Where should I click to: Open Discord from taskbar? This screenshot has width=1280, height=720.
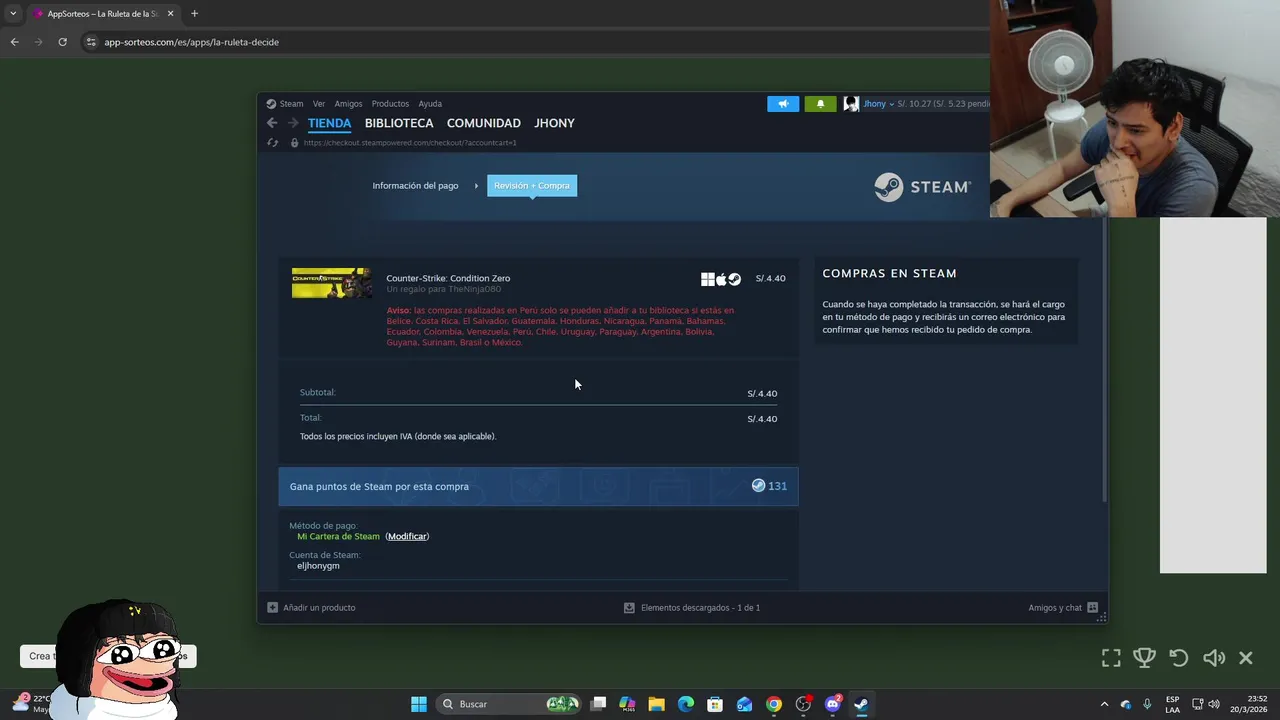pyautogui.click(x=832, y=704)
